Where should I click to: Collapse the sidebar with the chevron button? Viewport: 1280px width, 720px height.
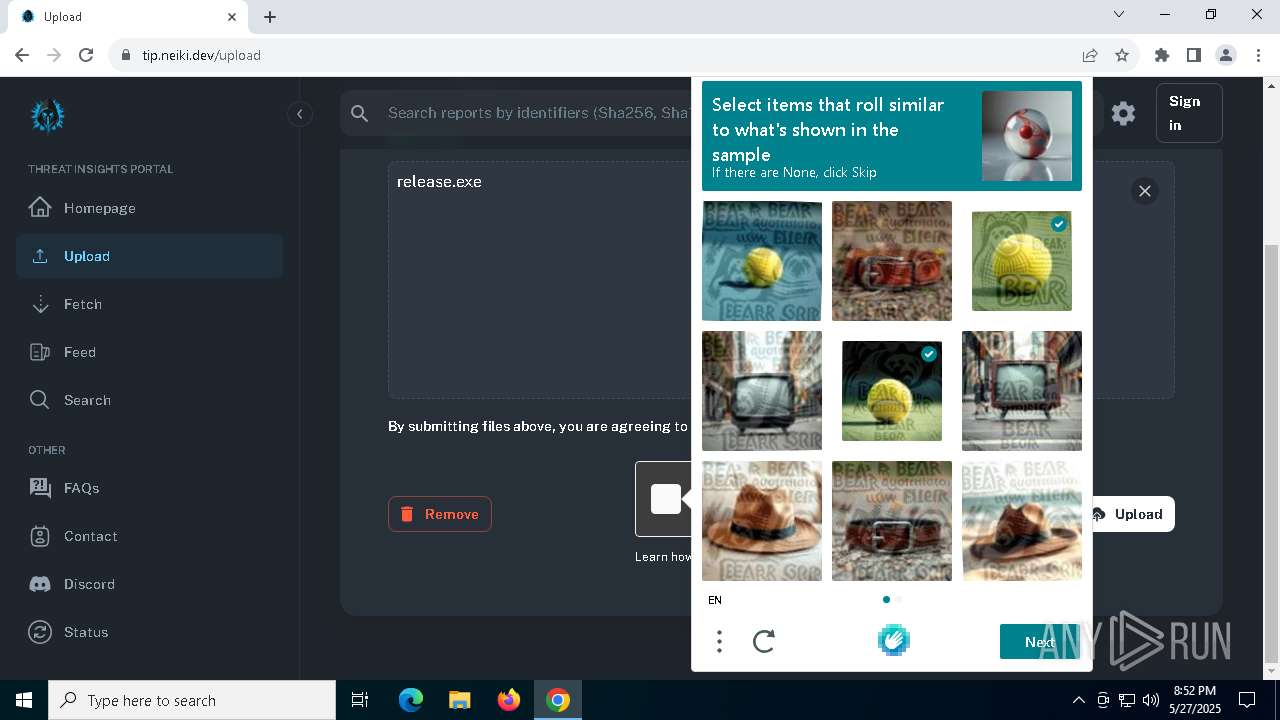pyautogui.click(x=300, y=114)
